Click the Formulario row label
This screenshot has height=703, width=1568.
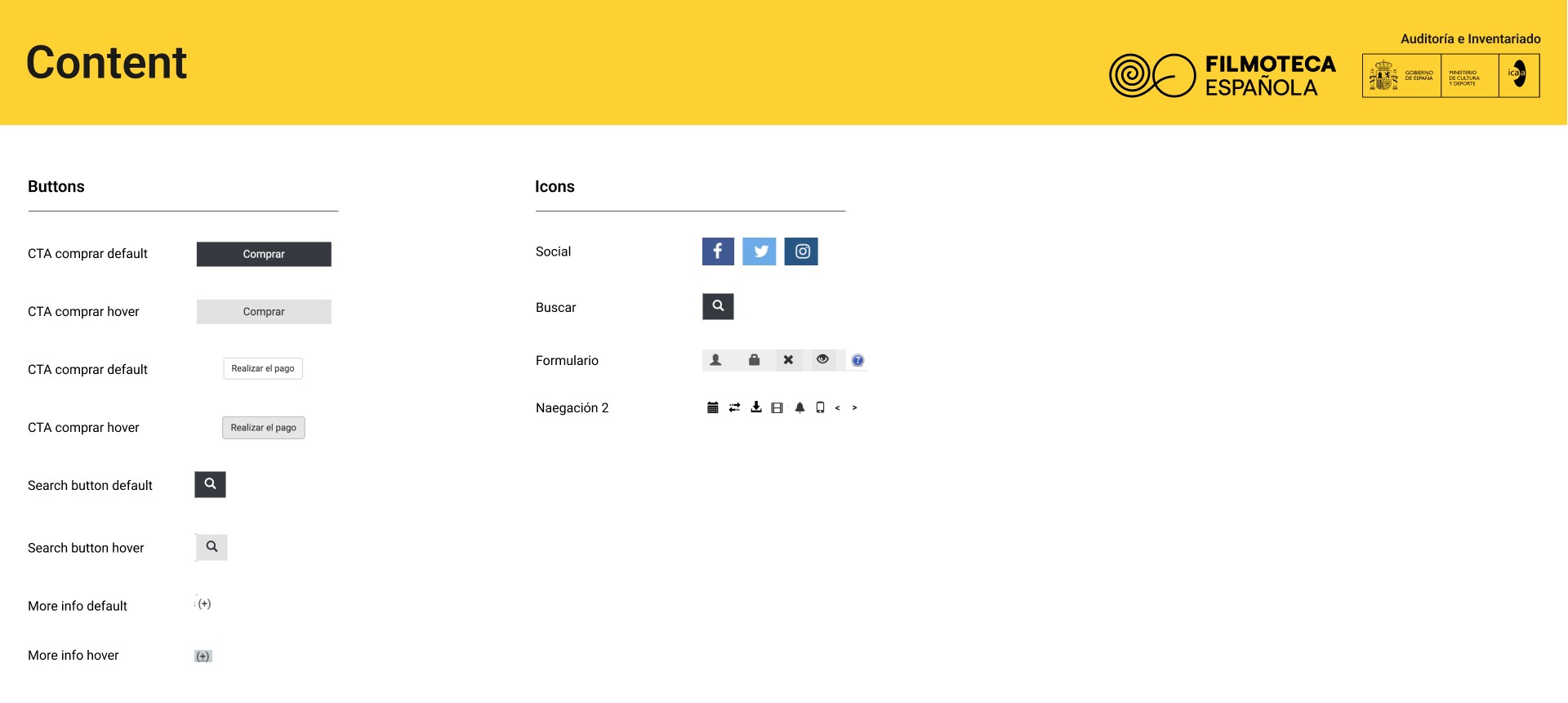pos(567,361)
